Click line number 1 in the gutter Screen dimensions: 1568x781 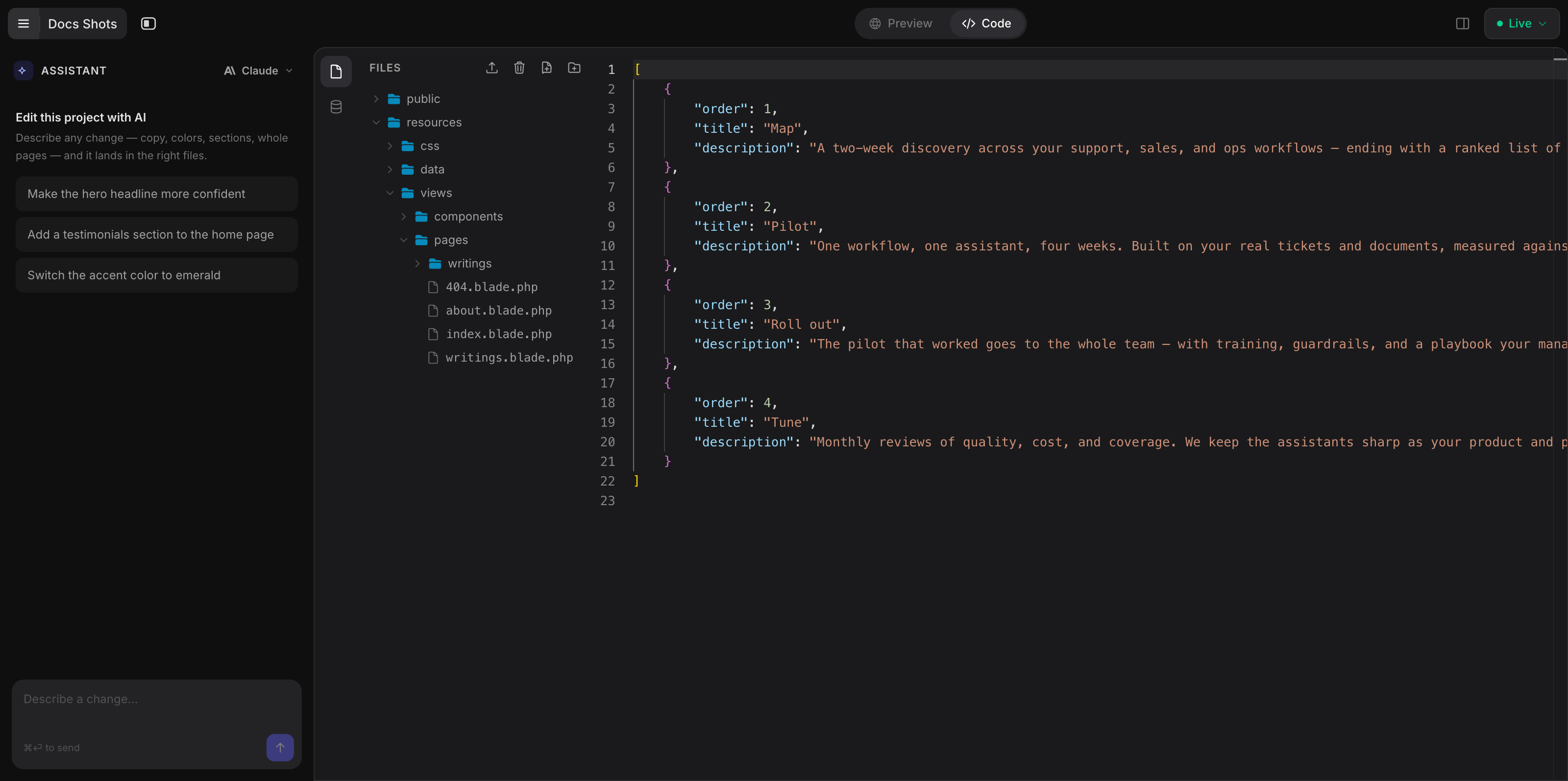click(x=611, y=70)
